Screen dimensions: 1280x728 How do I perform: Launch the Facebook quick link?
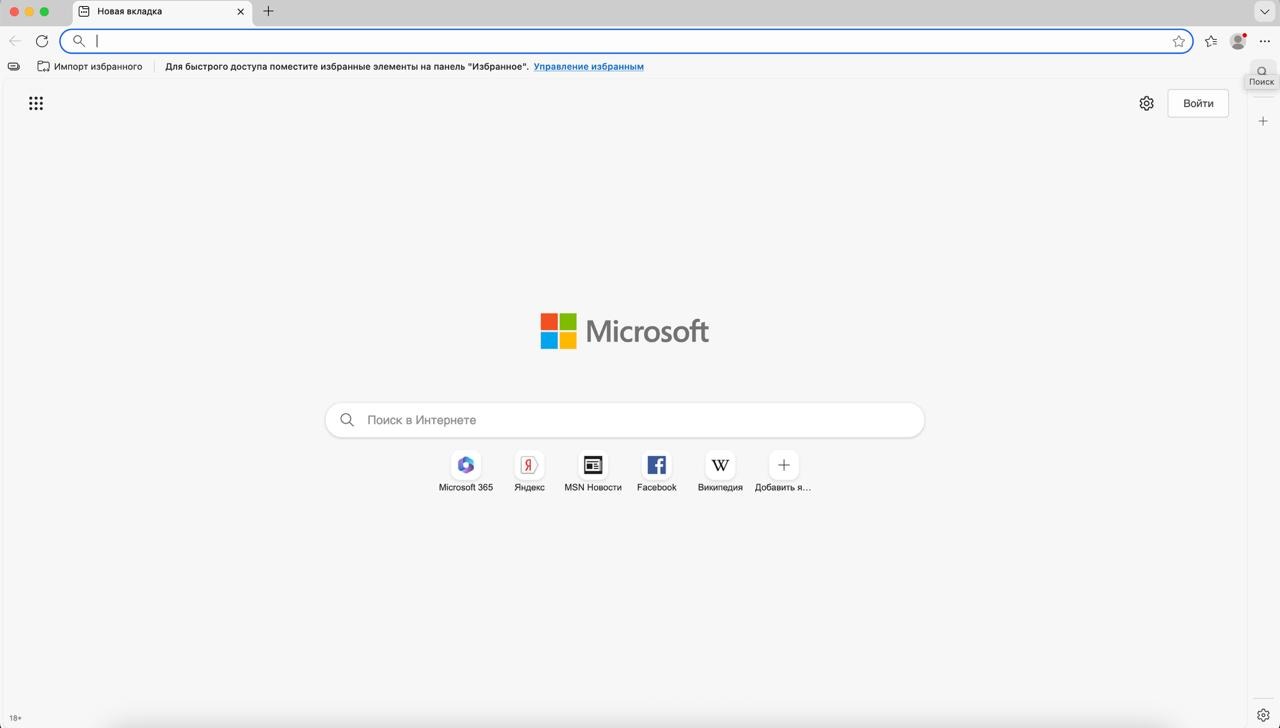click(656, 471)
